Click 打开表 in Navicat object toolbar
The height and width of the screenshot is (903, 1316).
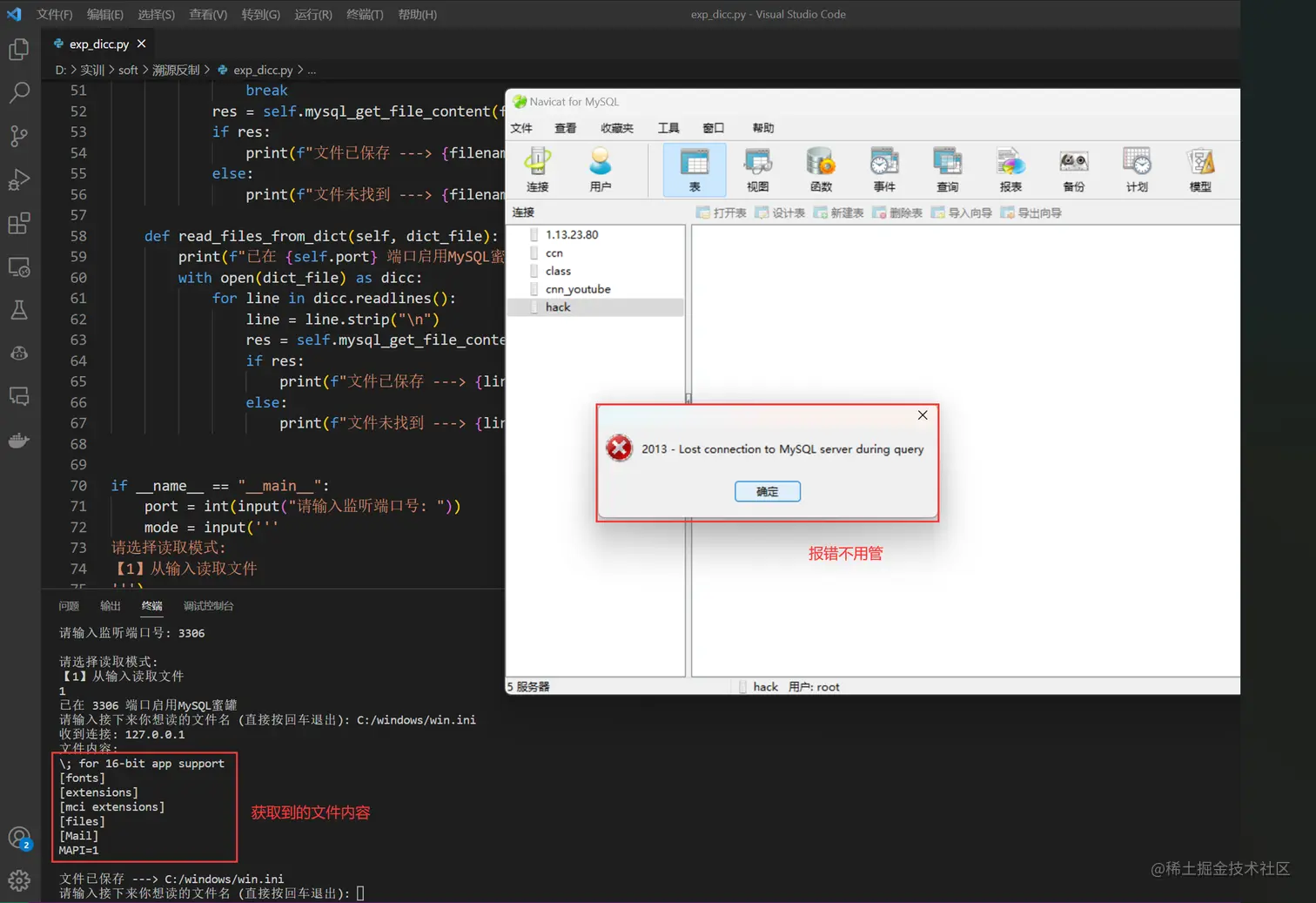(x=722, y=212)
